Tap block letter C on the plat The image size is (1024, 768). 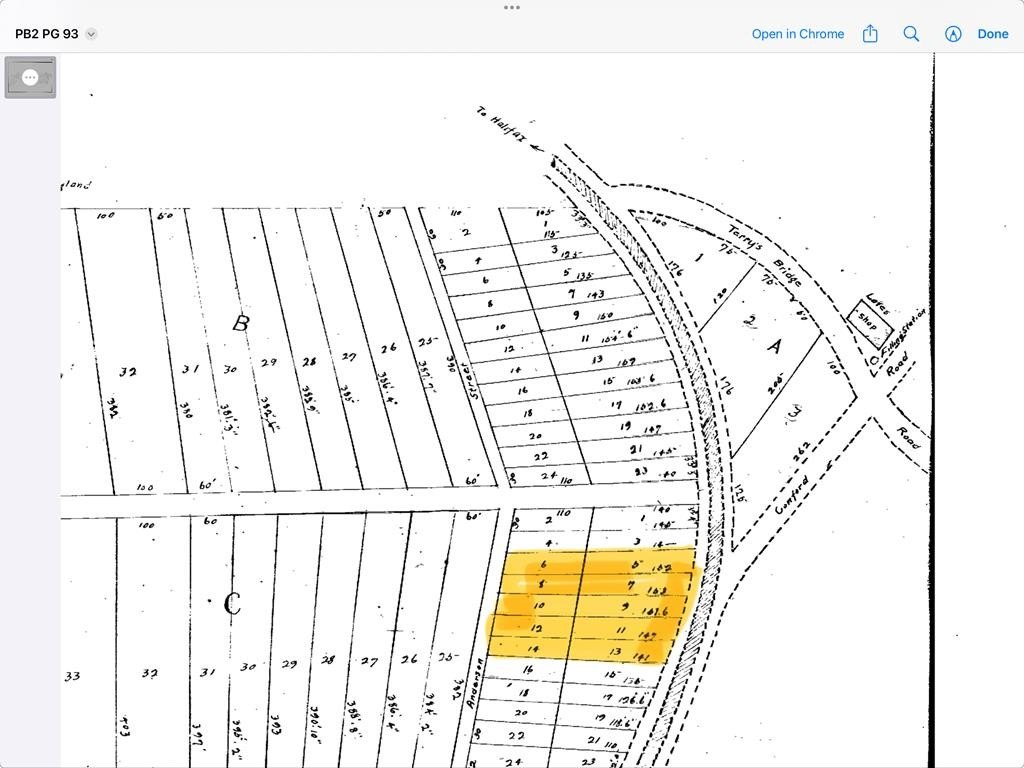pyautogui.click(x=232, y=604)
